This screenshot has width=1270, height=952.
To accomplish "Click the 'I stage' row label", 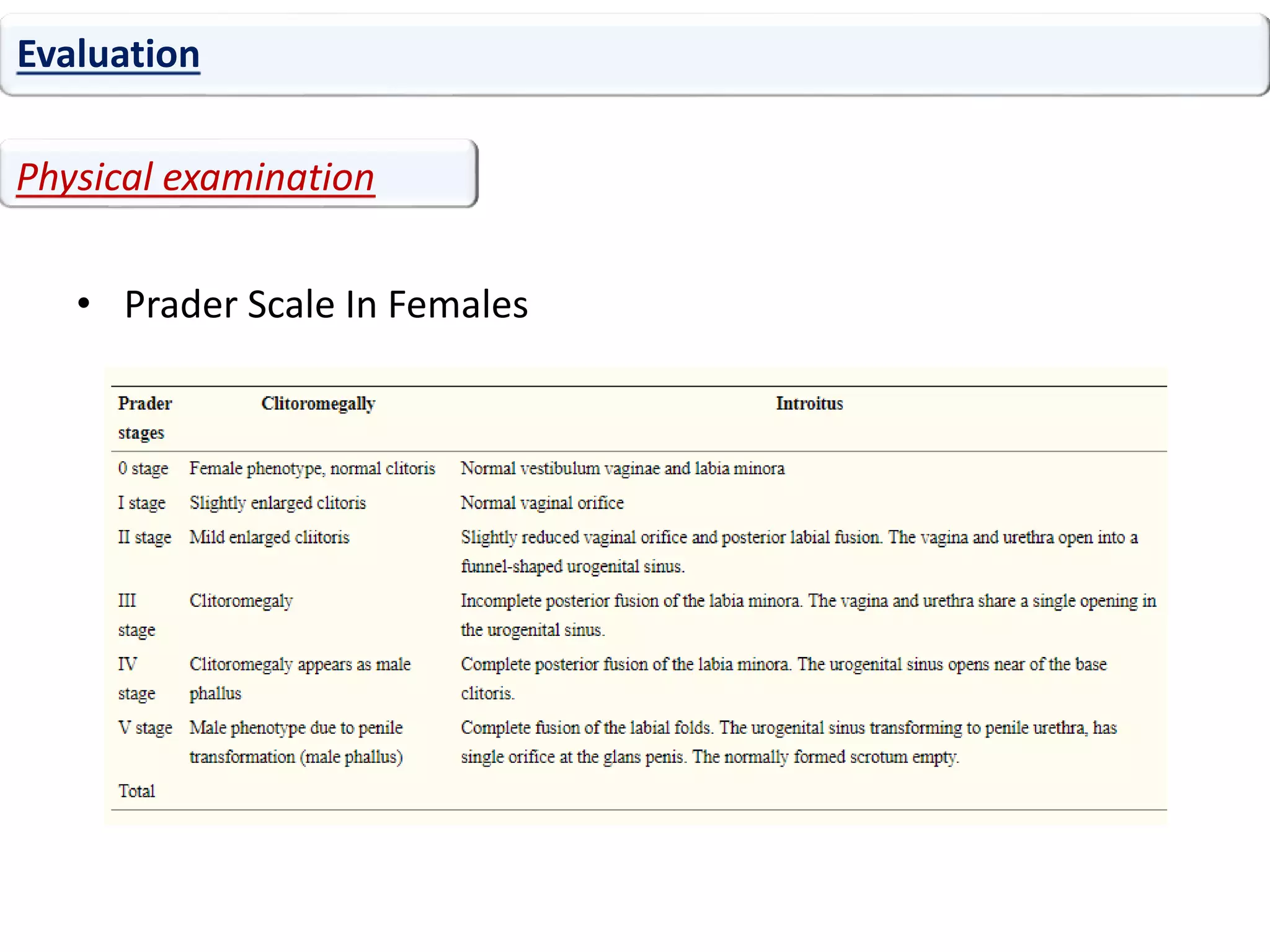I will (x=142, y=503).
